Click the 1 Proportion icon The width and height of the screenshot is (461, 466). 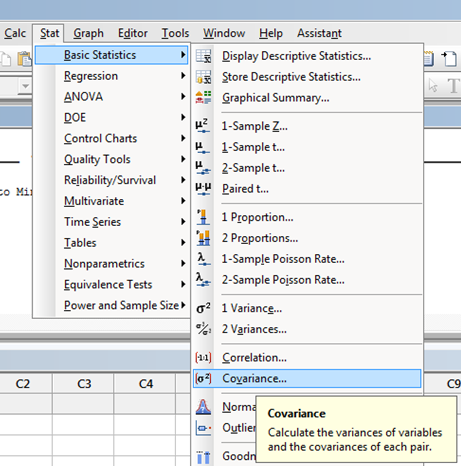(203, 217)
